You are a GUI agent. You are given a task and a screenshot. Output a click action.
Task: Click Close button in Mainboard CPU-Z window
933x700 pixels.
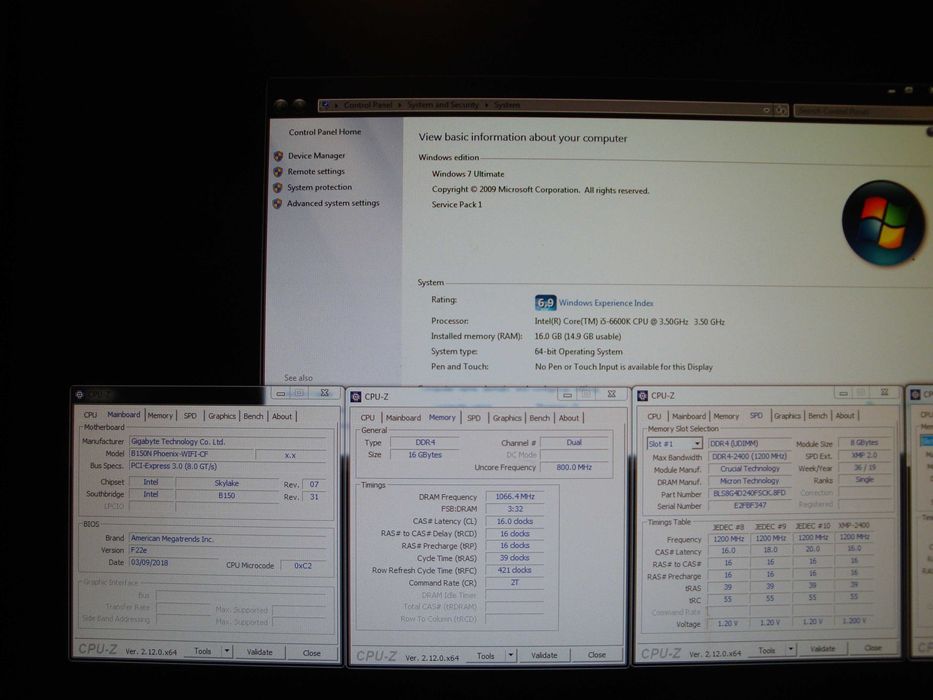tap(311, 653)
